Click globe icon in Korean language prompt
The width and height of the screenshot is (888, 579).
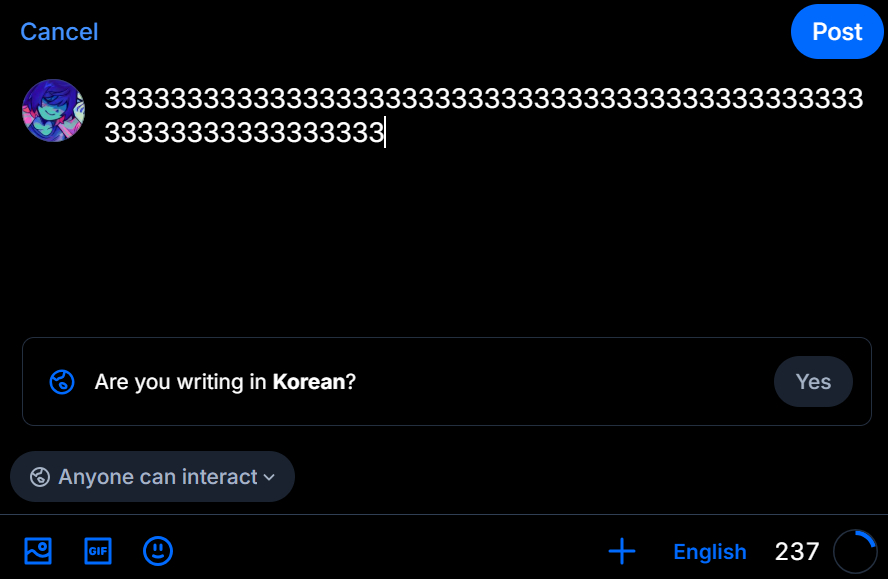(62, 382)
